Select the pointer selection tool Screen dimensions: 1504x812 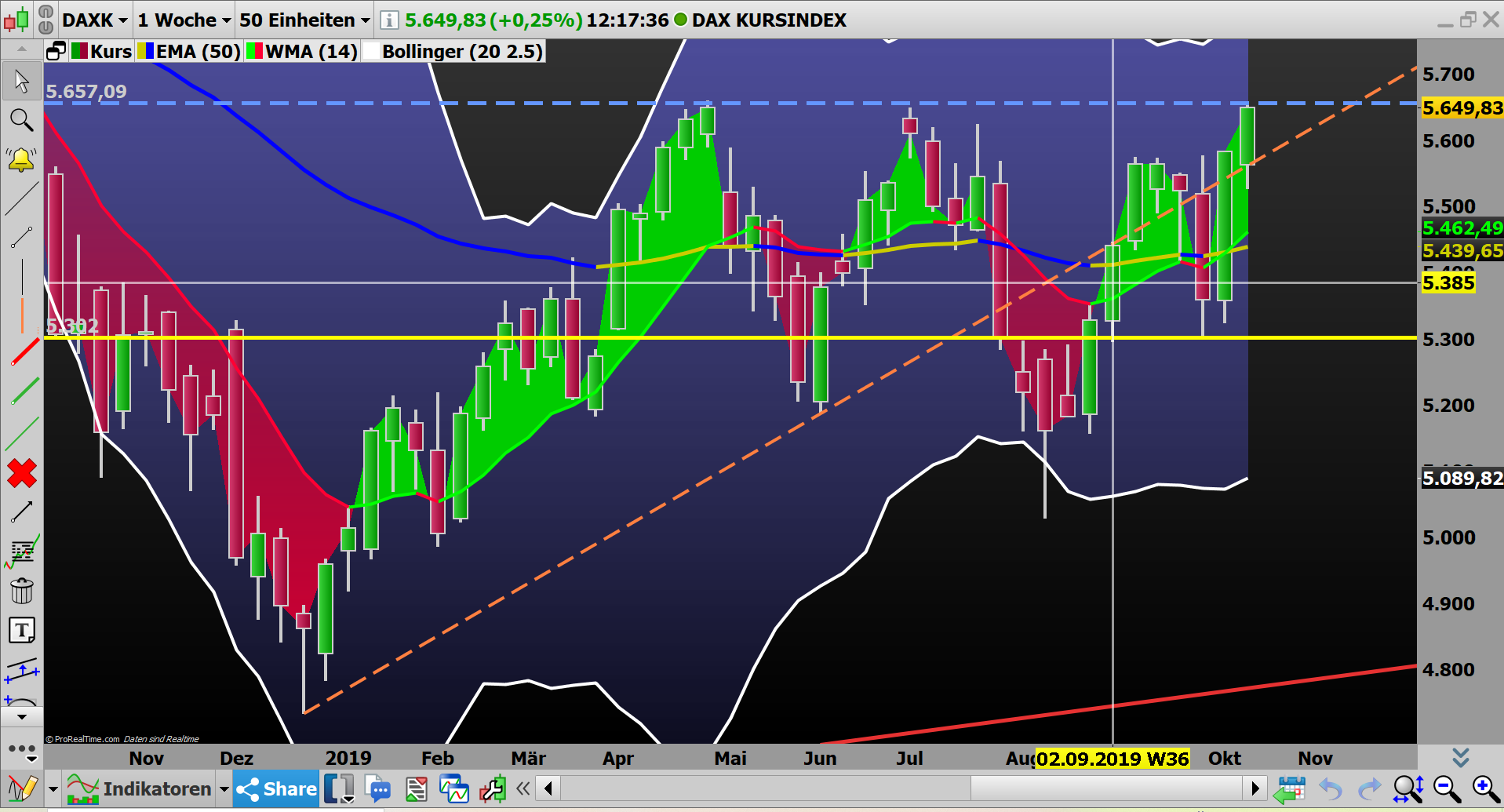[x=22, y=81]
